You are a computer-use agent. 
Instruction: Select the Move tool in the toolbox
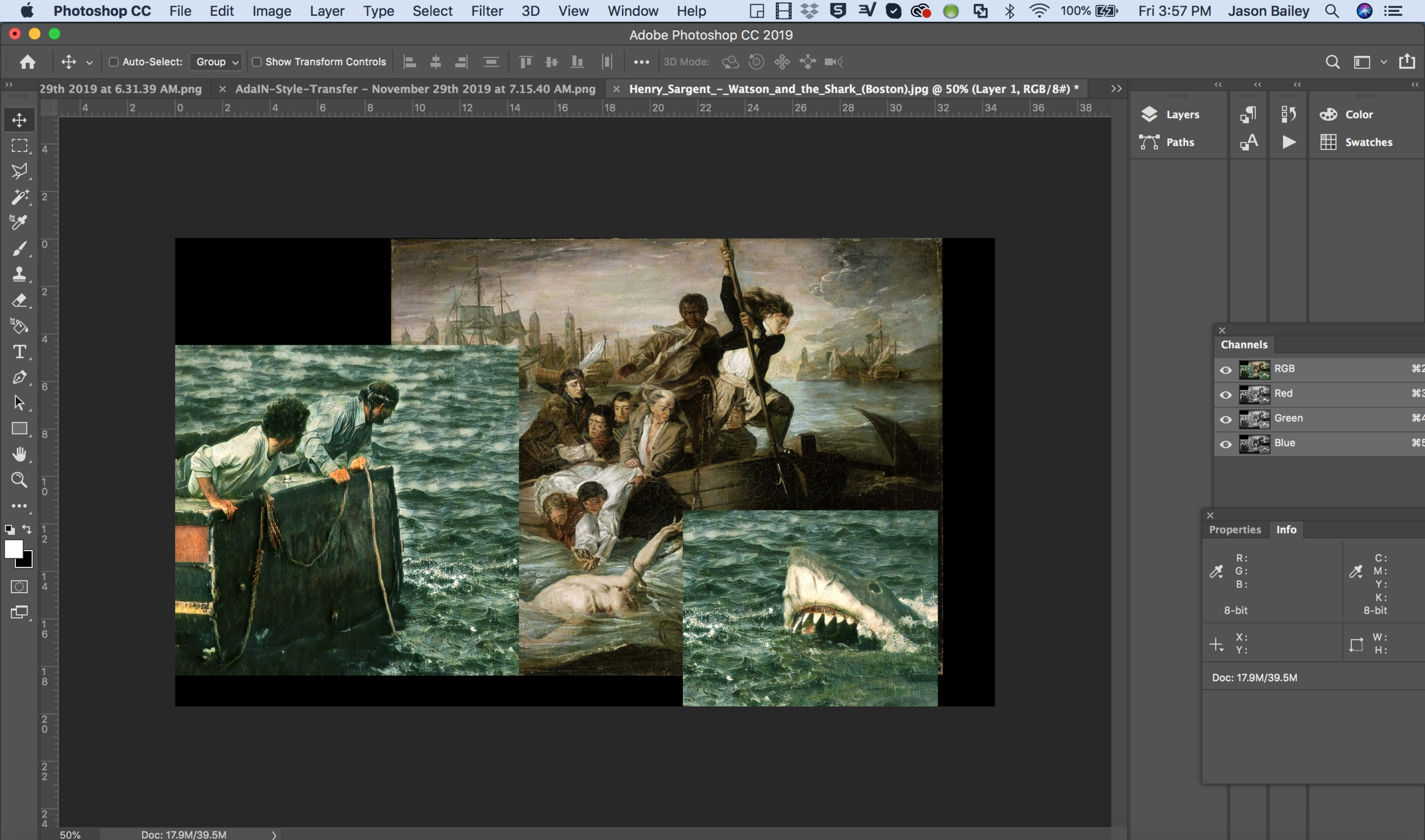click(x=19, y=120)
